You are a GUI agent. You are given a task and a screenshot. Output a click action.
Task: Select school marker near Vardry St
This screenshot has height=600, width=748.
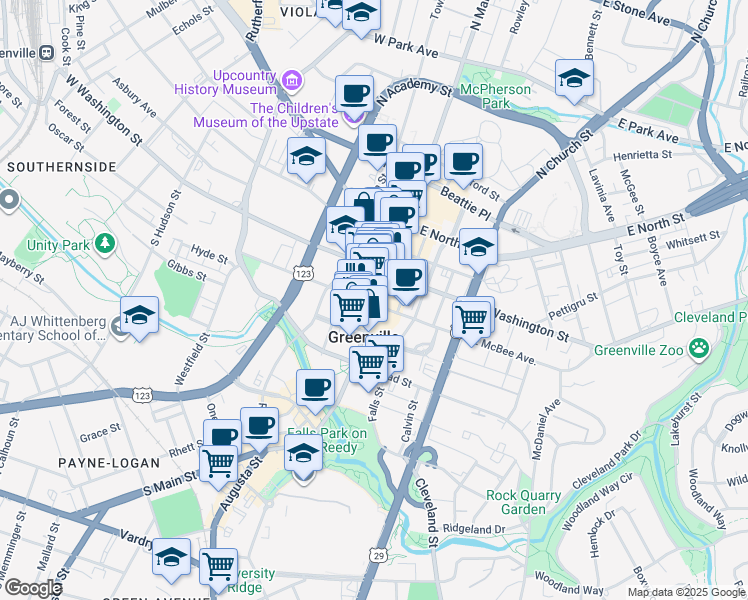click(x=171, y=560)
